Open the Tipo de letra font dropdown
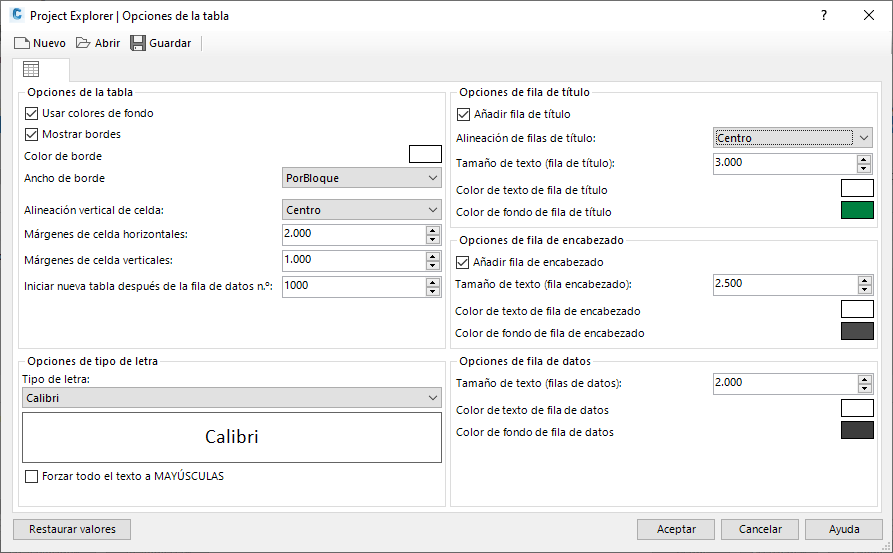The height and width of the screenshot is (553, 893). pos(231,398)
